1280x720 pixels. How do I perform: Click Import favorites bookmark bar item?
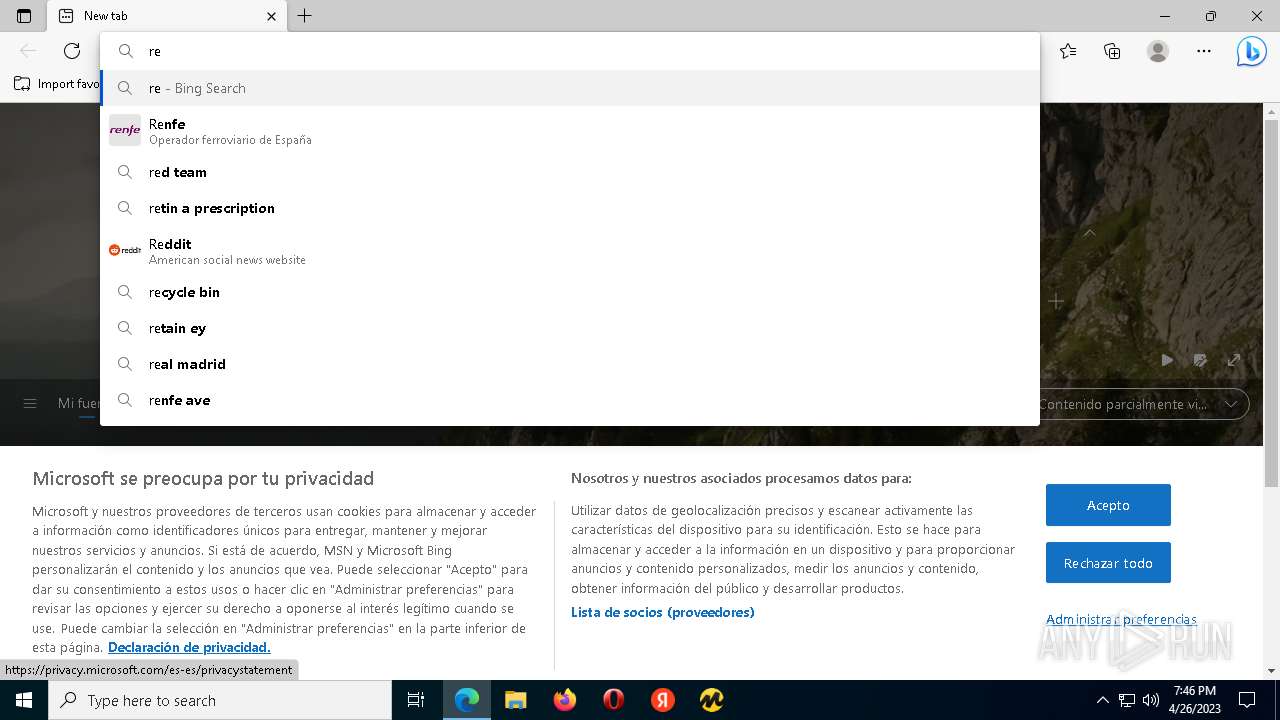coord(57,84)
